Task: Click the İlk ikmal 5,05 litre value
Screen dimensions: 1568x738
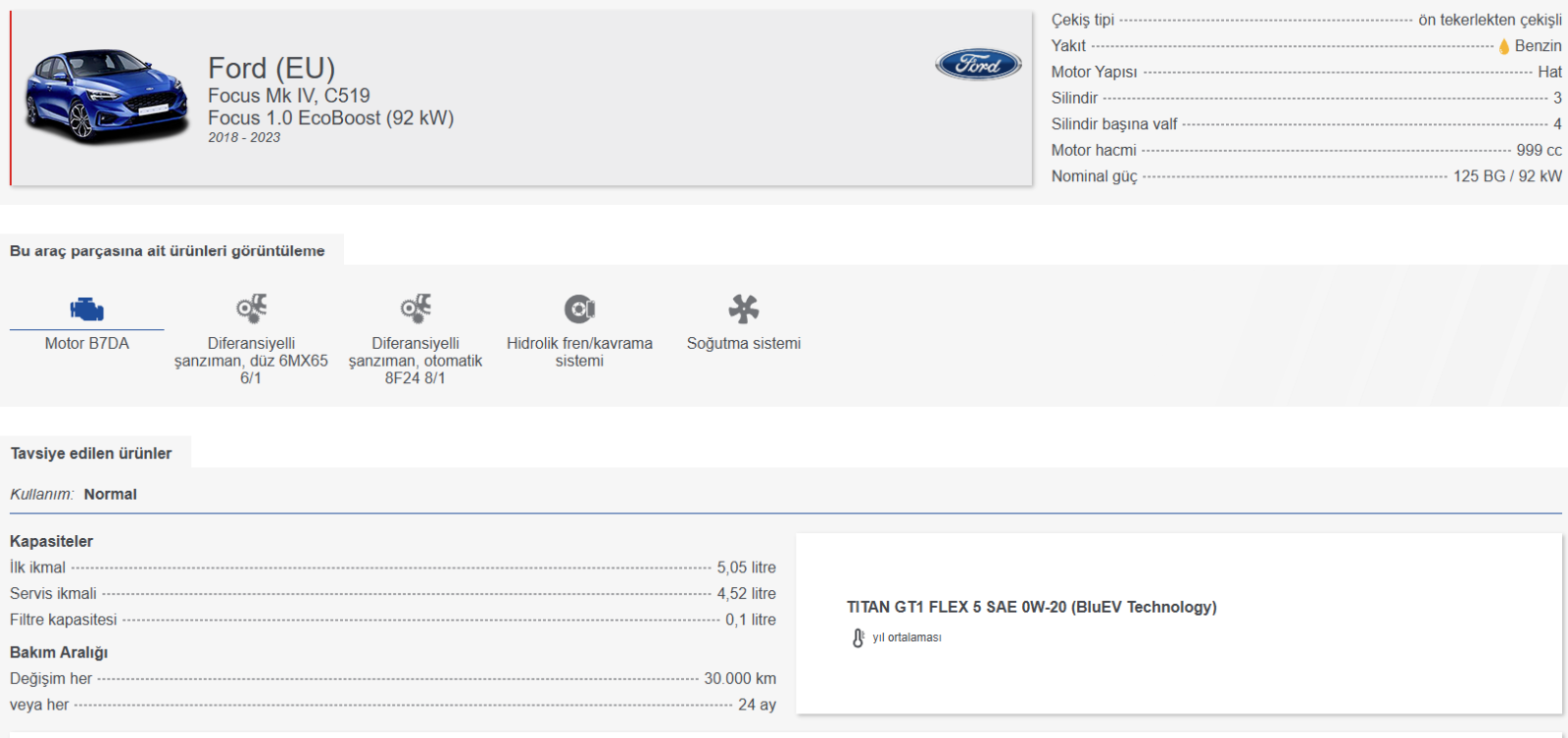Action: coord(746,567)
